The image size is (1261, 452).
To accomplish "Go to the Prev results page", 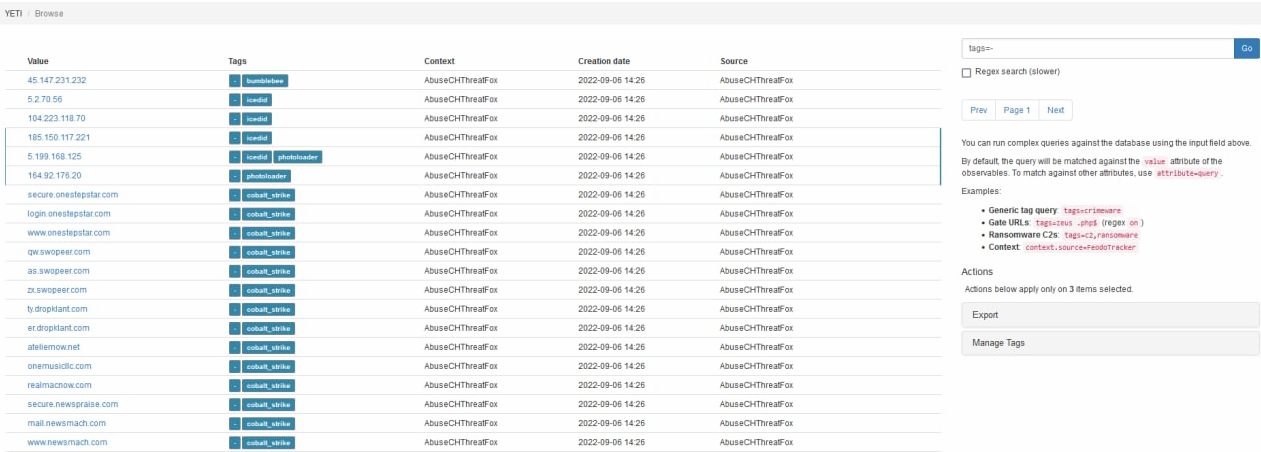I will click(978, 110).
